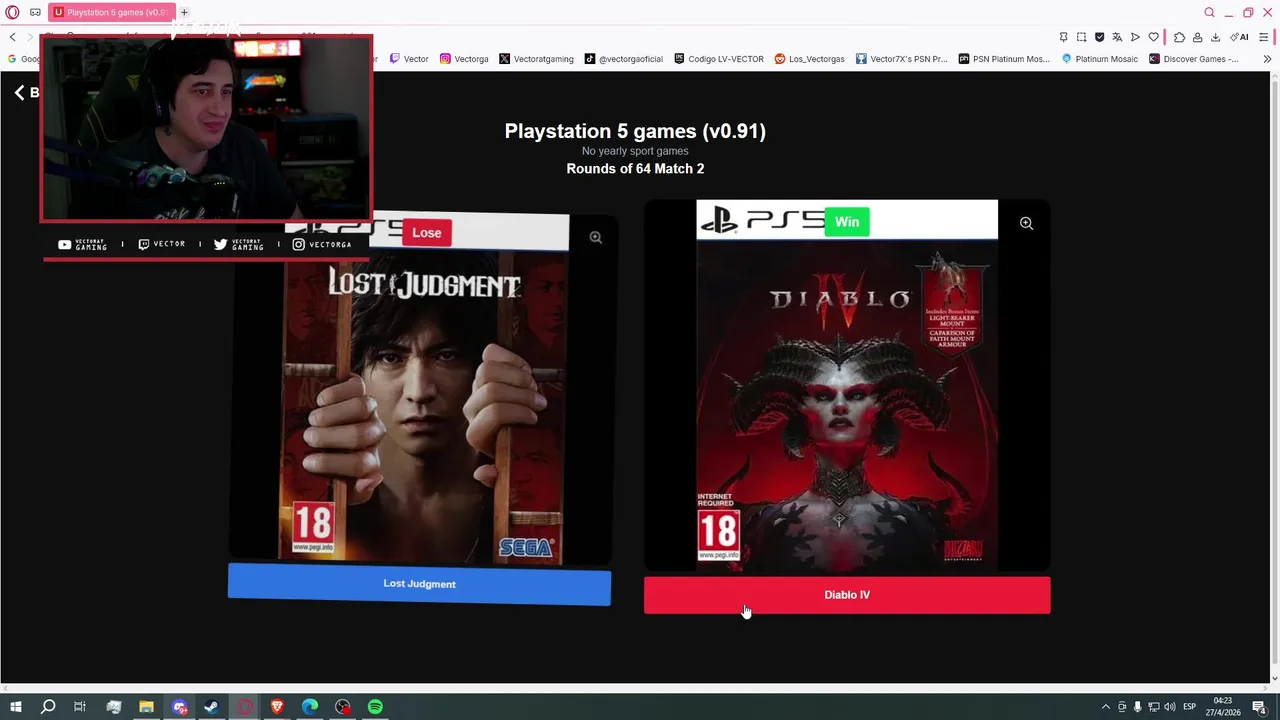The width and height of the screenshot is (1280, 720).
Task: Expand bookmarks bar overflow chevron
Action: click(1267, 59)
